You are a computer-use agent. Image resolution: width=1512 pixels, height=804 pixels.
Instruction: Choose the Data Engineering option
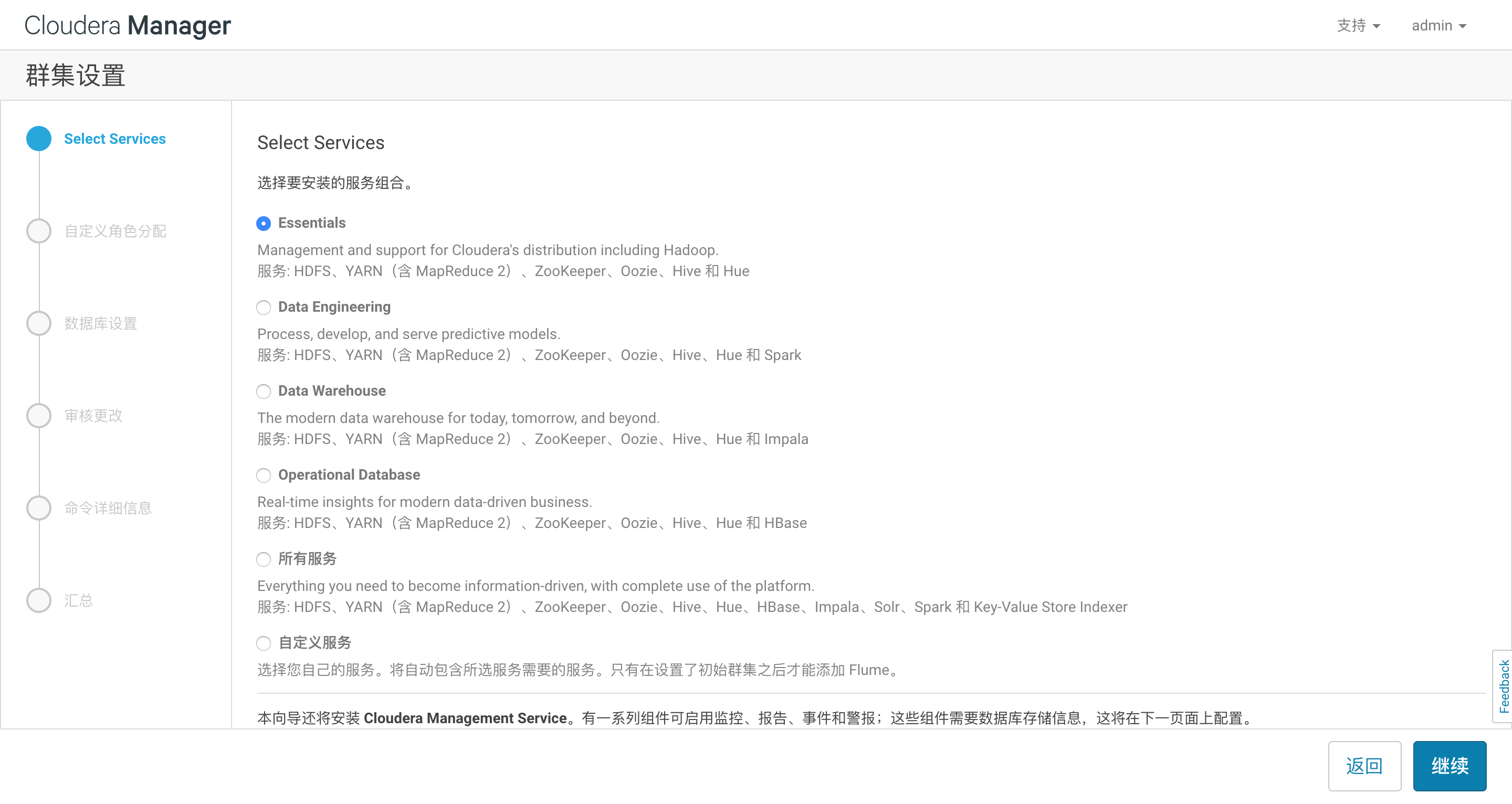point(264,308)
